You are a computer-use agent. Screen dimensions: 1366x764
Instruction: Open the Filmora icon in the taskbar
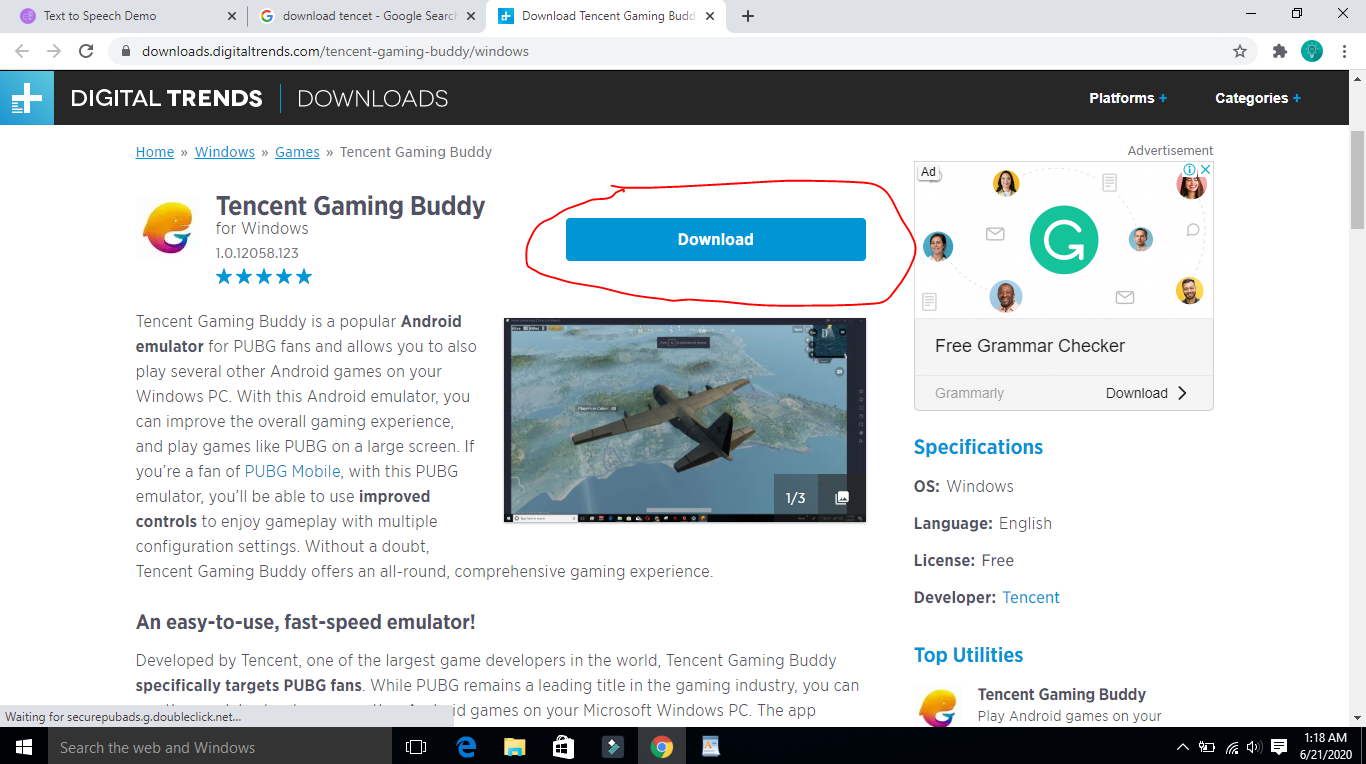coord(612,747)
